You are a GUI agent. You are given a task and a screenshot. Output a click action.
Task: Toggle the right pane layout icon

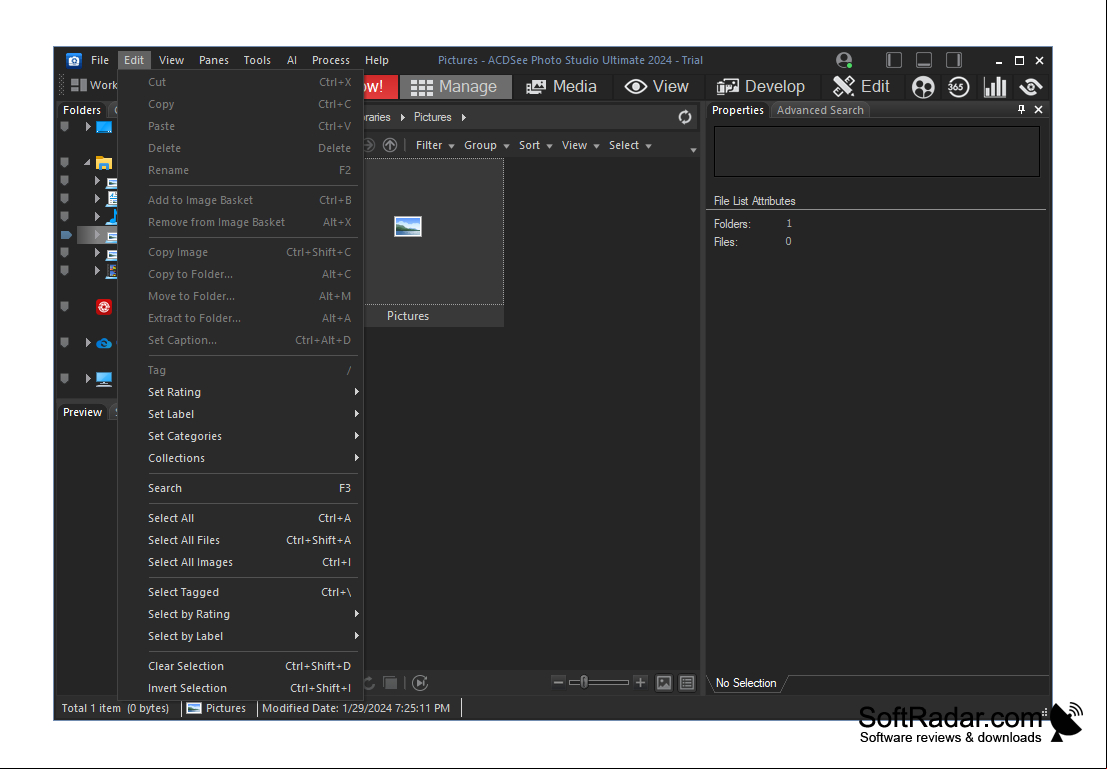[x=954, y=60]
